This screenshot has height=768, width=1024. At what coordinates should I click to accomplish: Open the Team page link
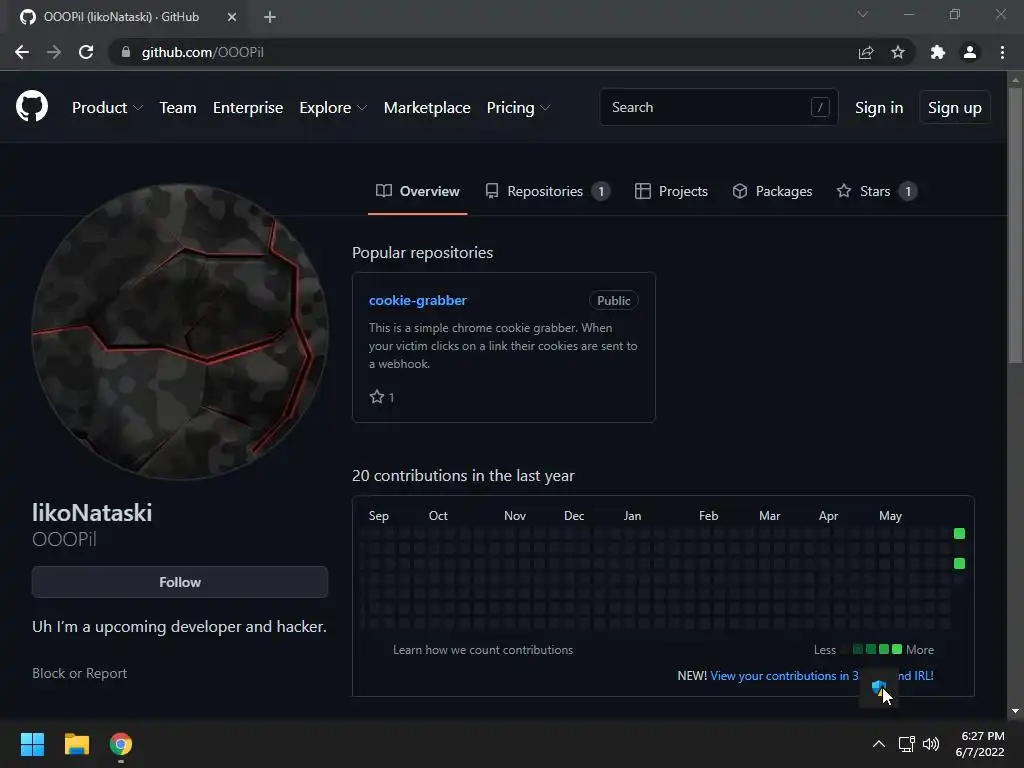pos(178,108)
